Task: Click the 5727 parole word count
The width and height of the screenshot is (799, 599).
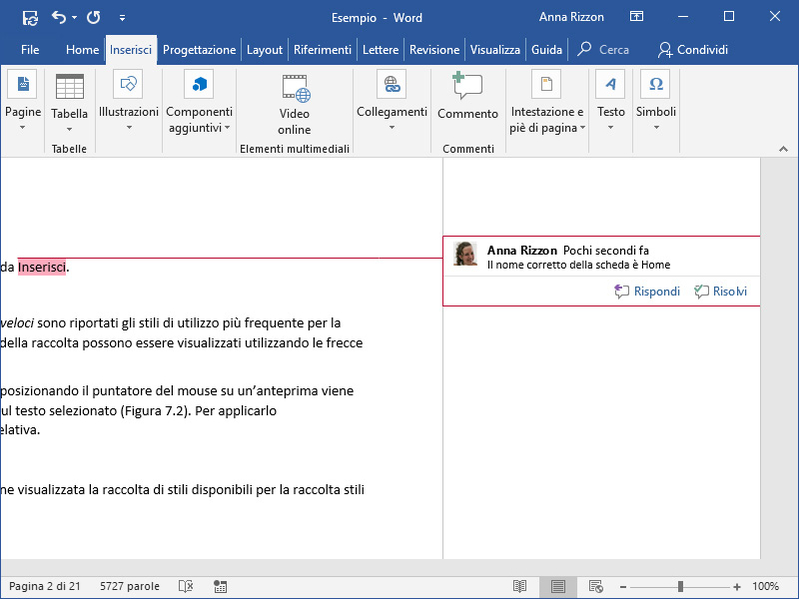Action: point(129,586)
